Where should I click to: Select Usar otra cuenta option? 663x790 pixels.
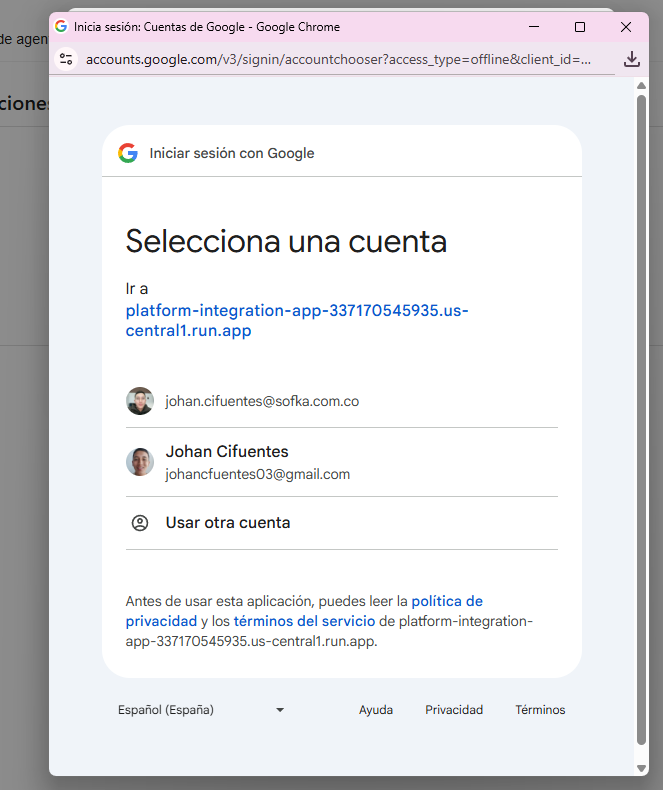click(x=228, y=523)
